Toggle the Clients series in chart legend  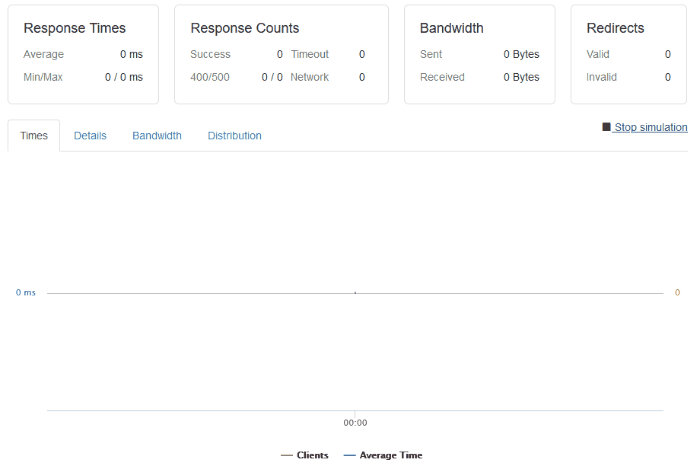click(x=312, y=455)
